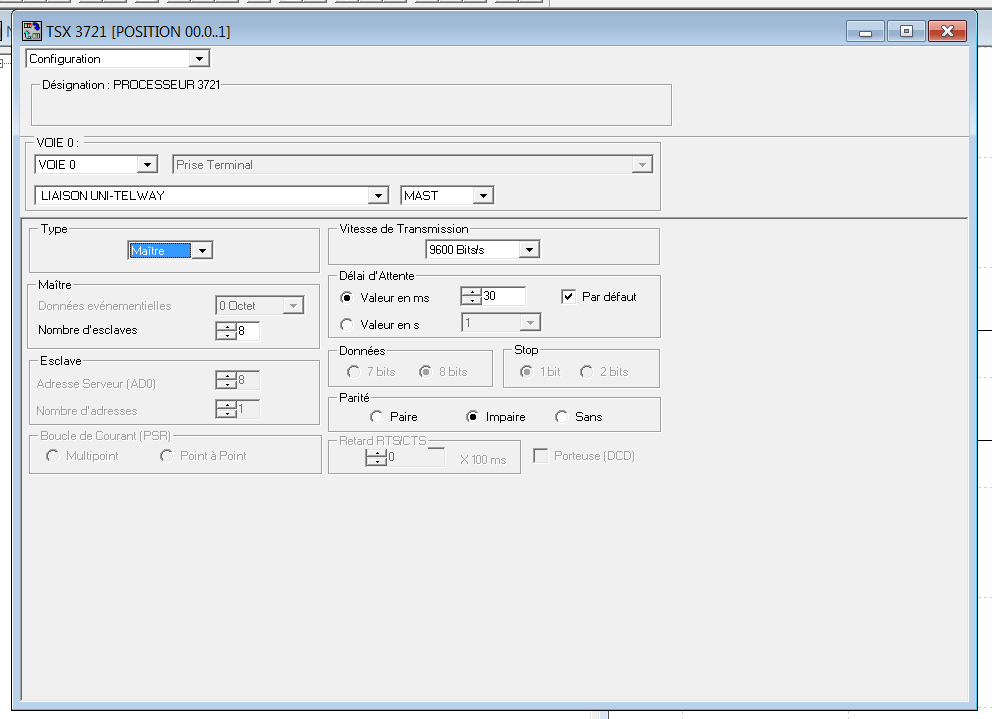Open the 9600 Bits/s speed dropdown
The width and height of the screenshot is (992, 719).
529,249
